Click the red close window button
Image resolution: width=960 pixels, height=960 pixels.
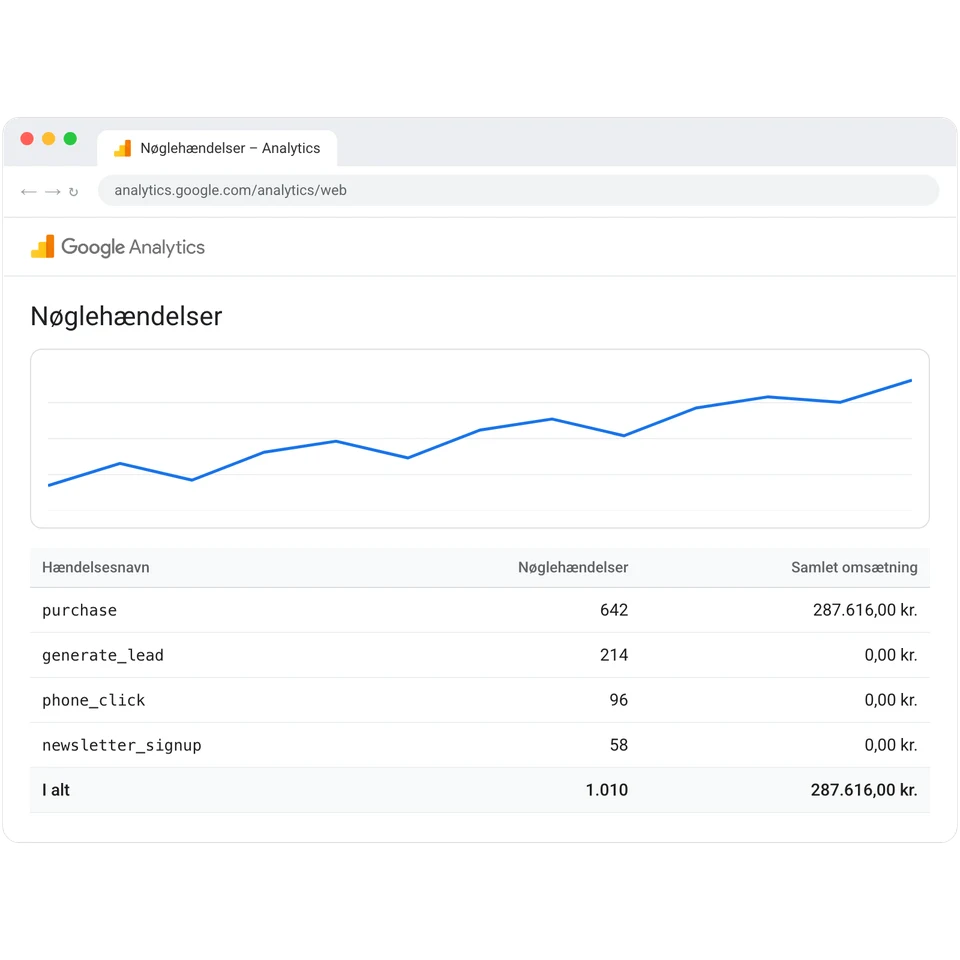point(27,138)
